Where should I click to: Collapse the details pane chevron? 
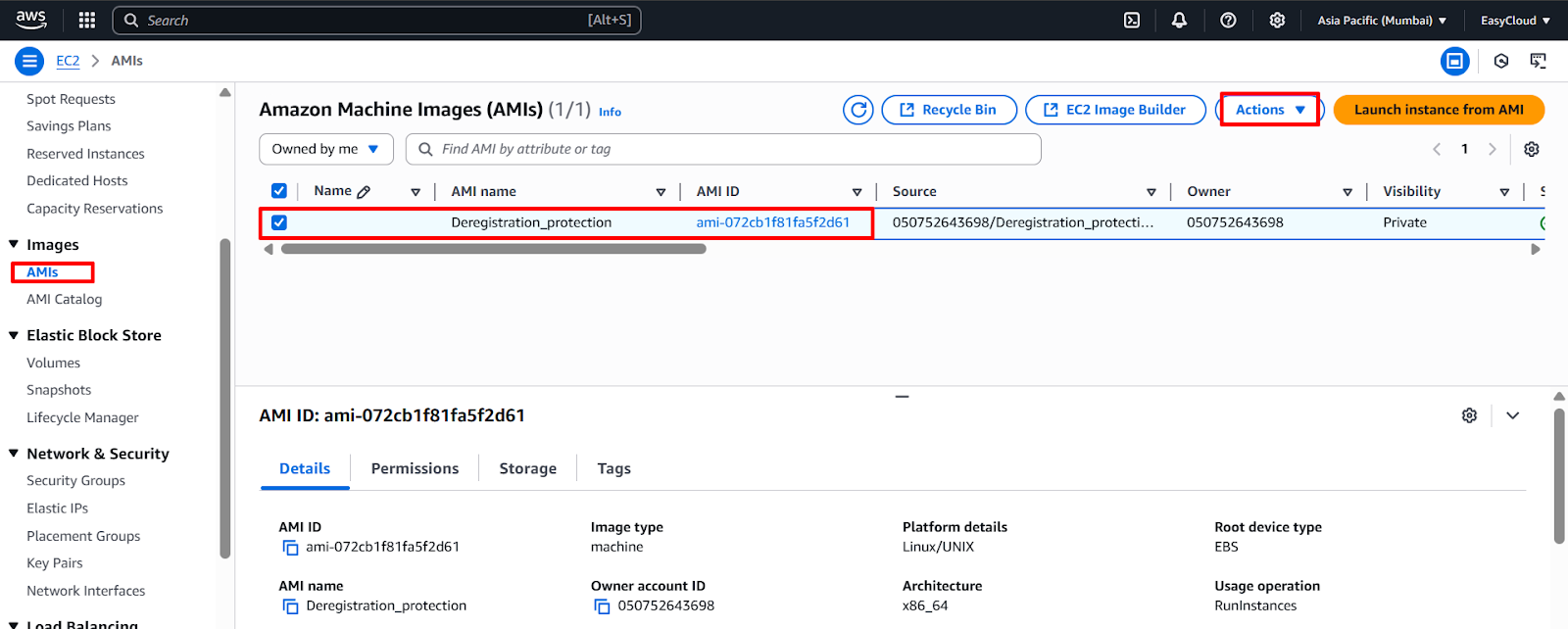point(1513,415)
